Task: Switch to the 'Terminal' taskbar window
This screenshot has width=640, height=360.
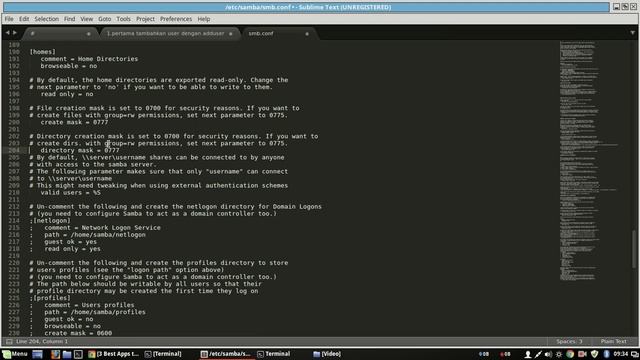Action: 273,354
